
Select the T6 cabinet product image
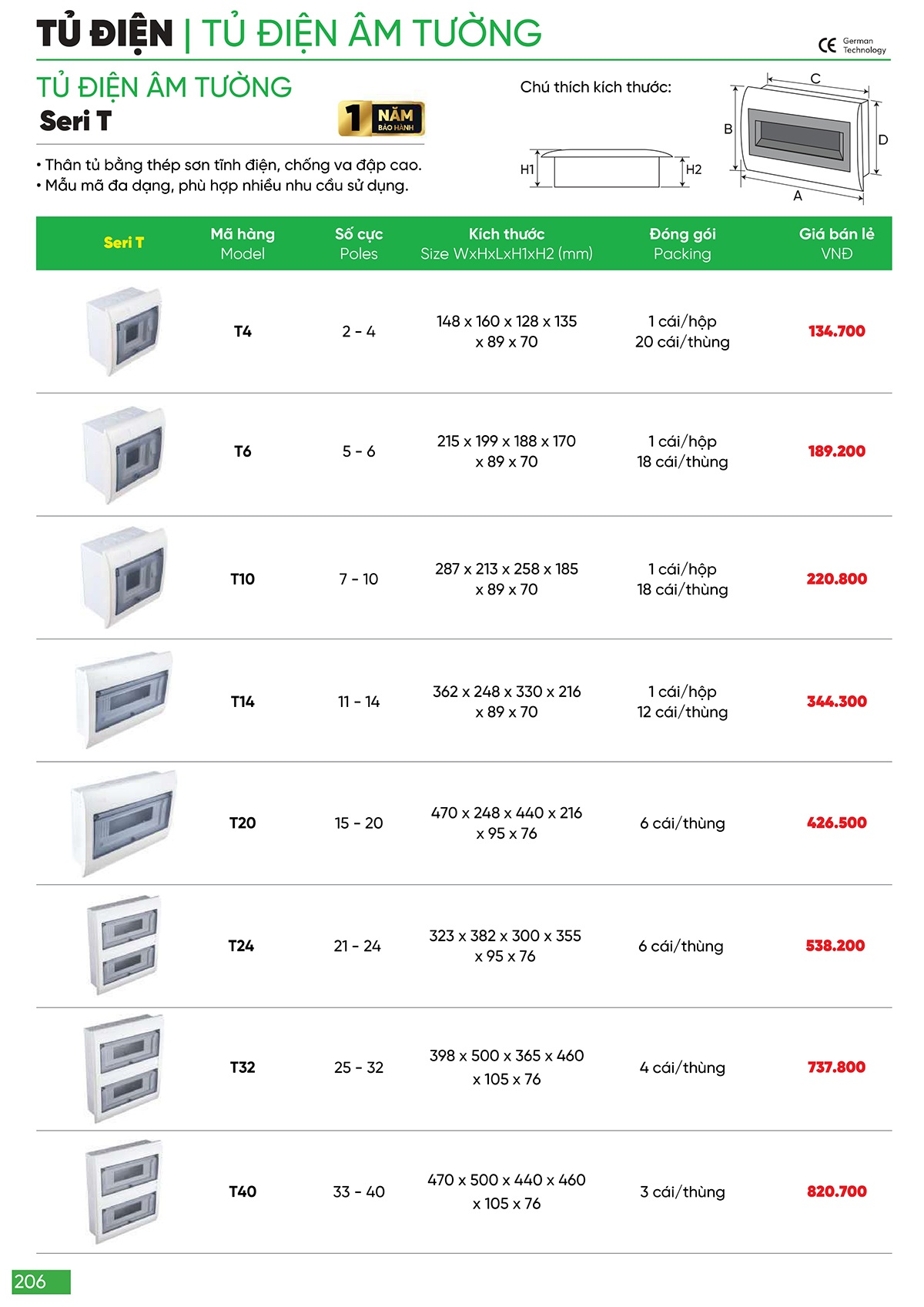124,454
